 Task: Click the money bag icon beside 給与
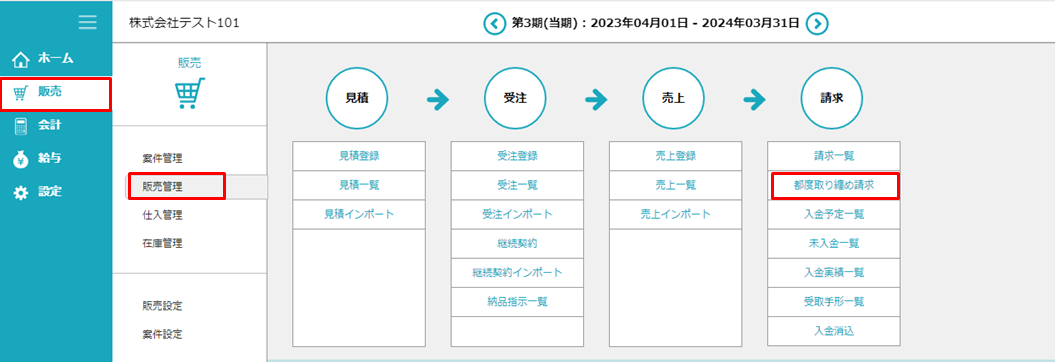[x=22, y=159]
